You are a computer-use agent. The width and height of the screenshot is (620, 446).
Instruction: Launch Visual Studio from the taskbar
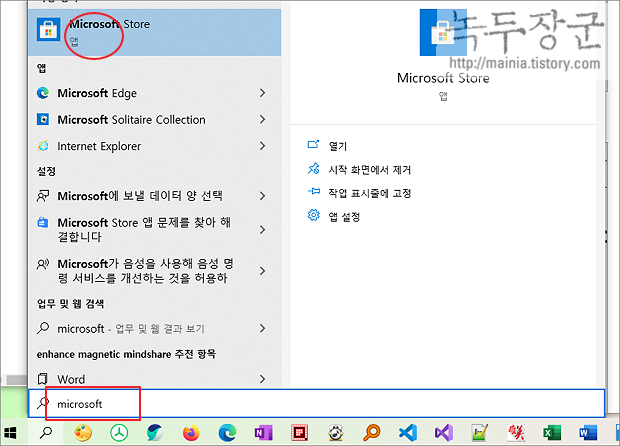coord(444,433)
